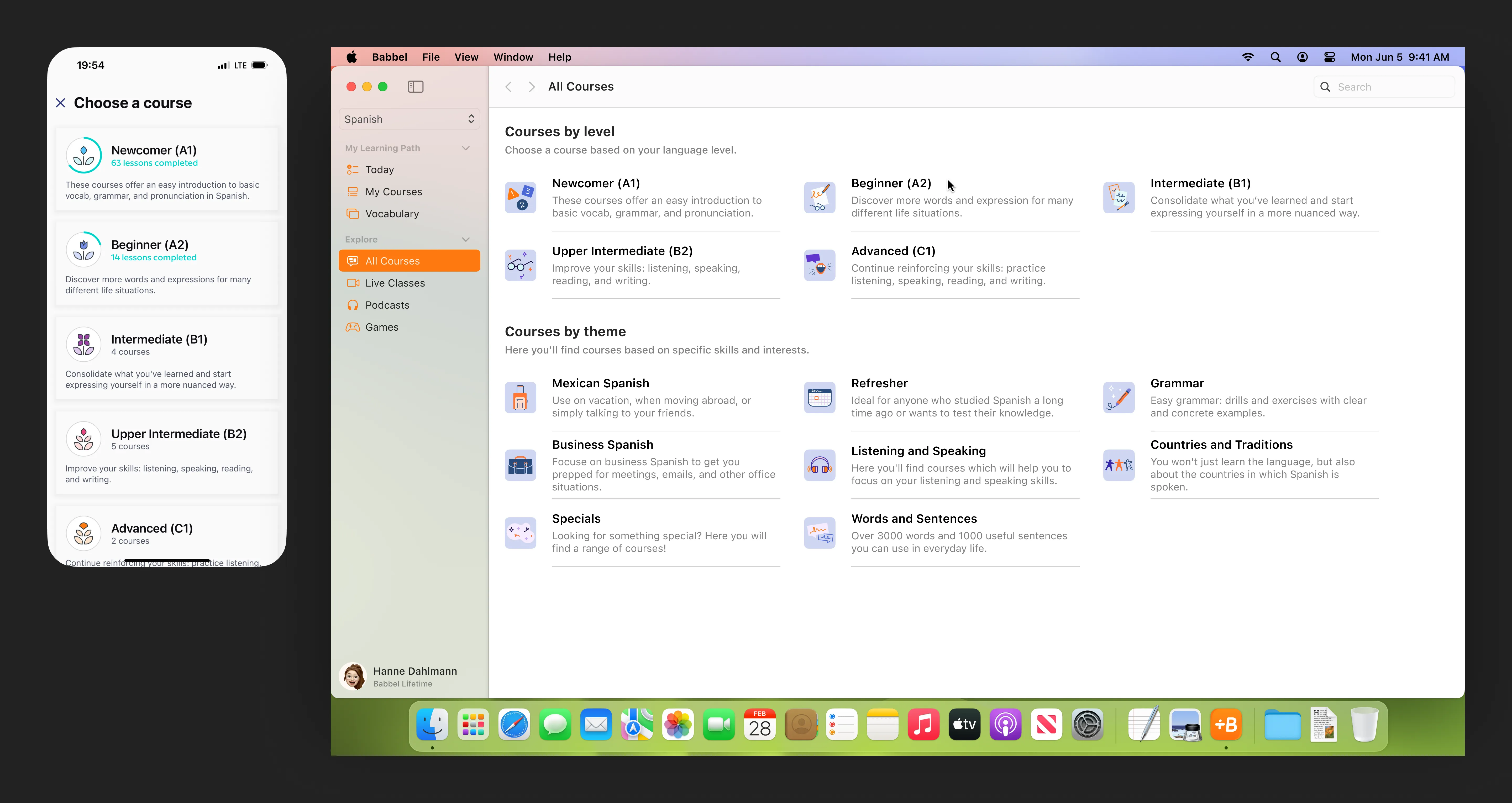Select All Courses in the sidebar
Viewport: 1512px width, 803px height.
tap(409, 261)
